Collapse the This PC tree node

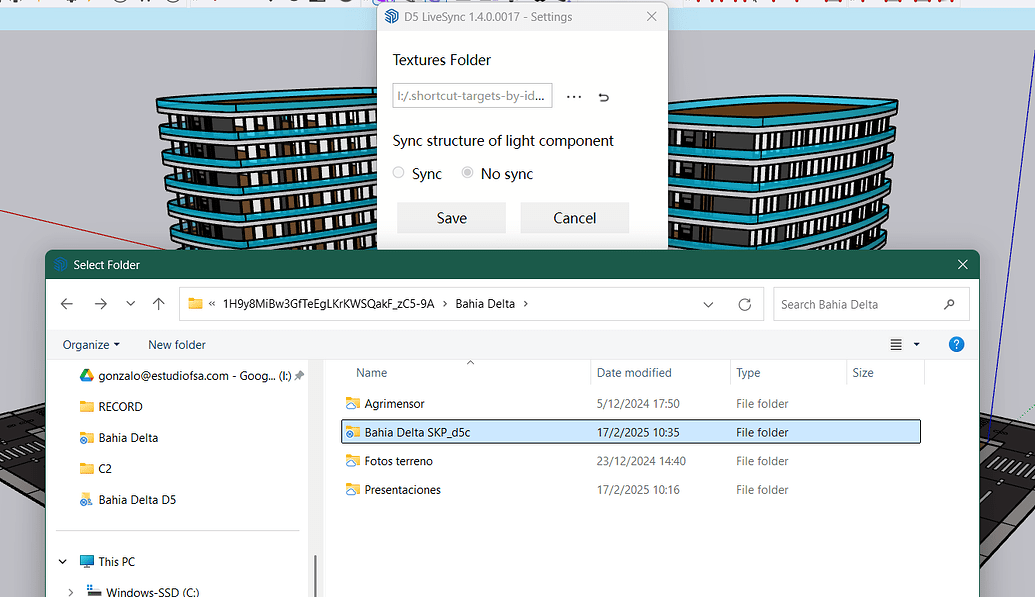(x=63, y=562)
